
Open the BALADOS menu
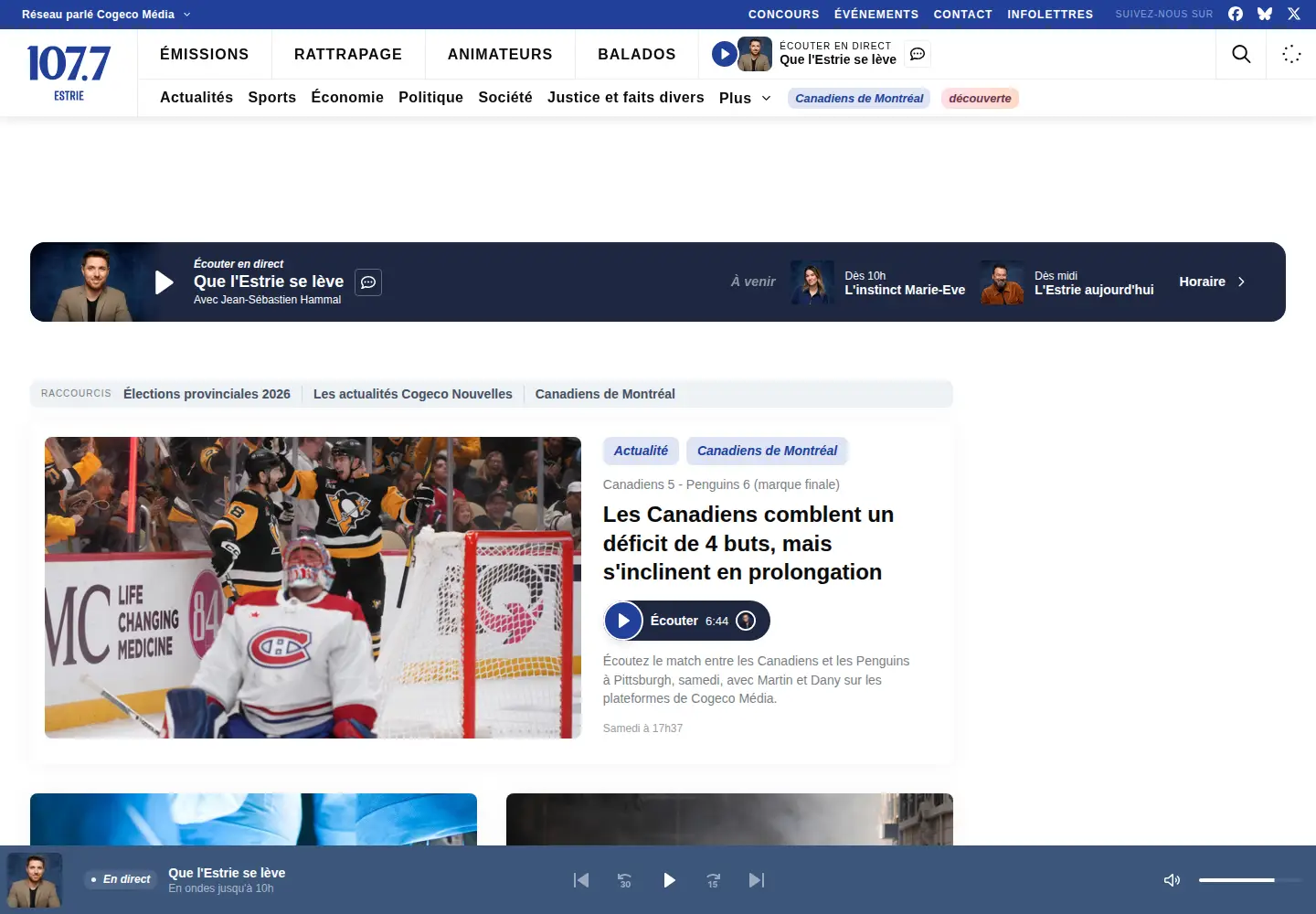coord(637,54)
